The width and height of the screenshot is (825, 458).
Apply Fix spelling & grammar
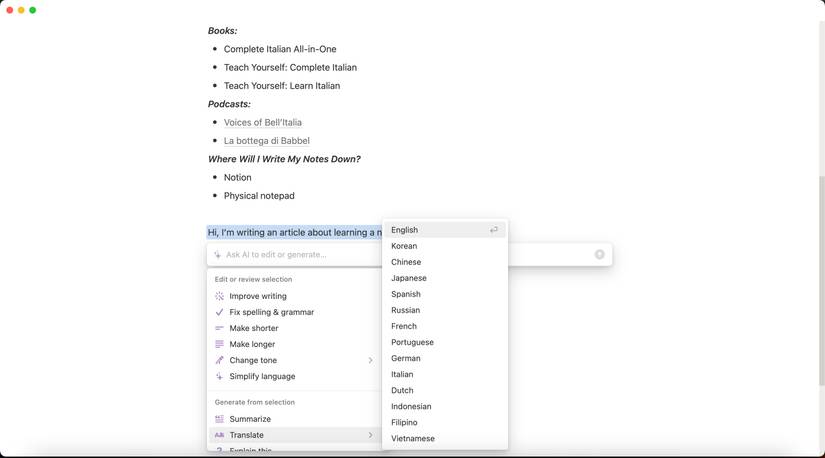(x=295, y=312)
